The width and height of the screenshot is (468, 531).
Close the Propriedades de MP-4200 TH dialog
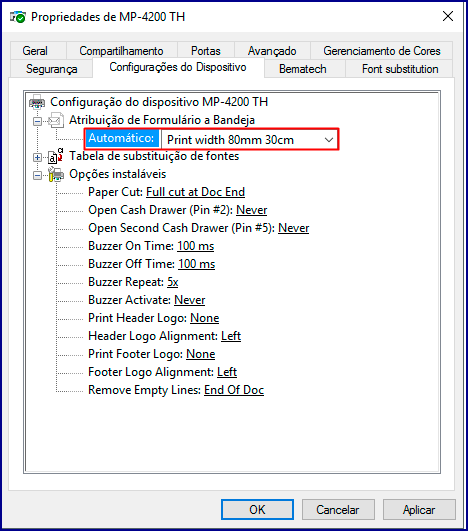point(448,16)
